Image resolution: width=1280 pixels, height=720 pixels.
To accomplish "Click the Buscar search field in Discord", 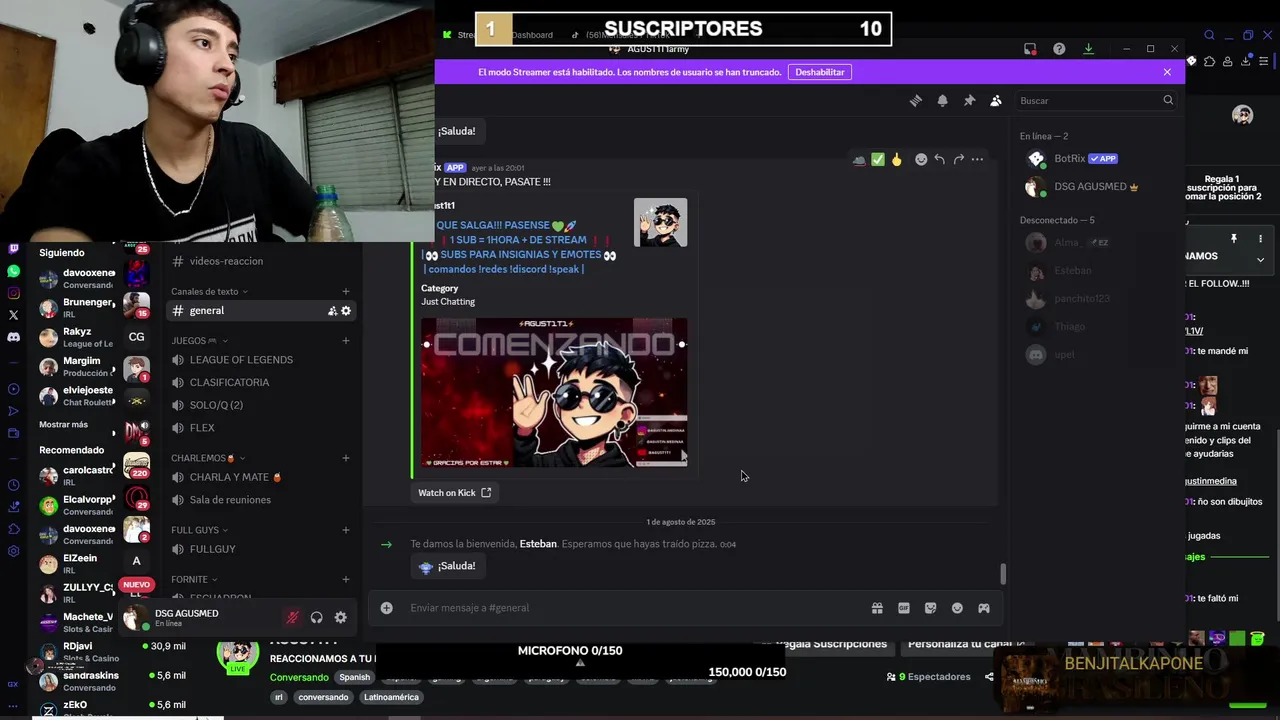I will [x=1096, y=100].
